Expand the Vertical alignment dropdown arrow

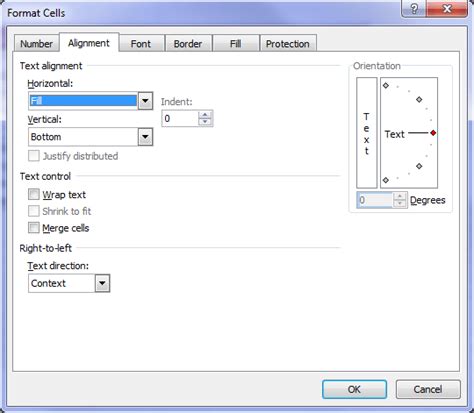tap(145, 137)
